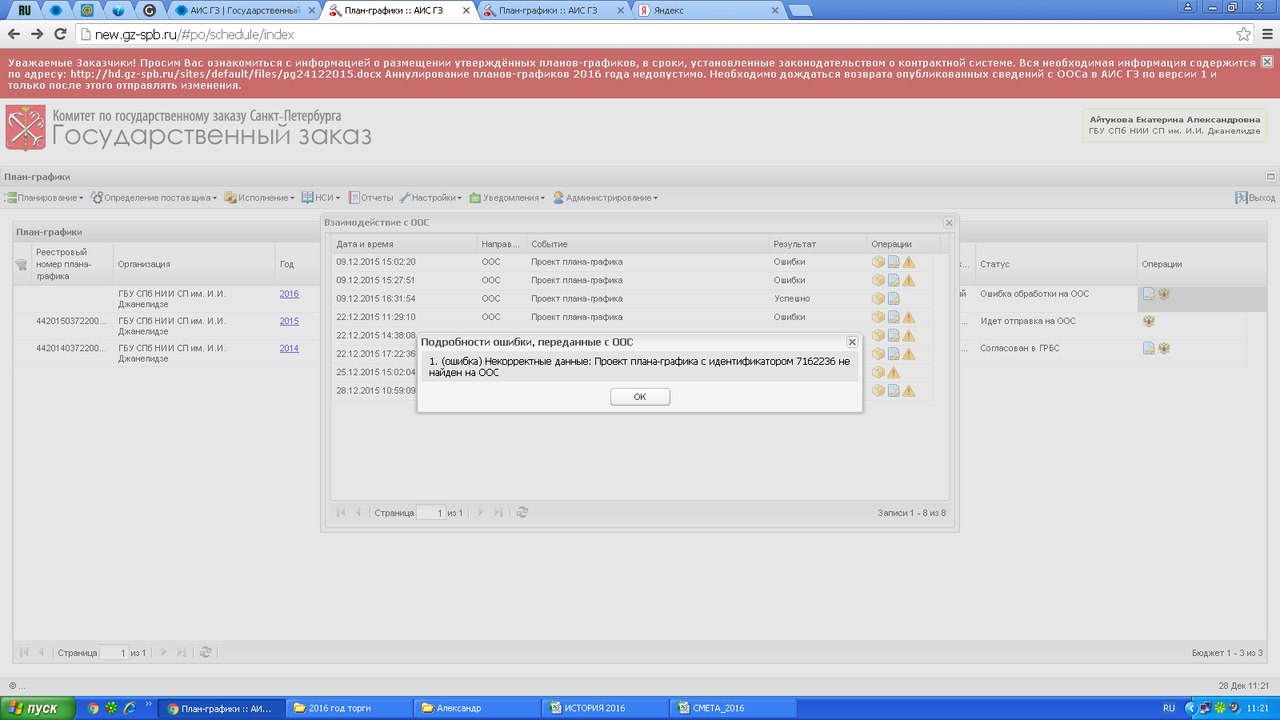Viewport: 1280px width, 720px height.
Task: Click the filter icon in plan-schedule table header
Action: click(21, 265)
